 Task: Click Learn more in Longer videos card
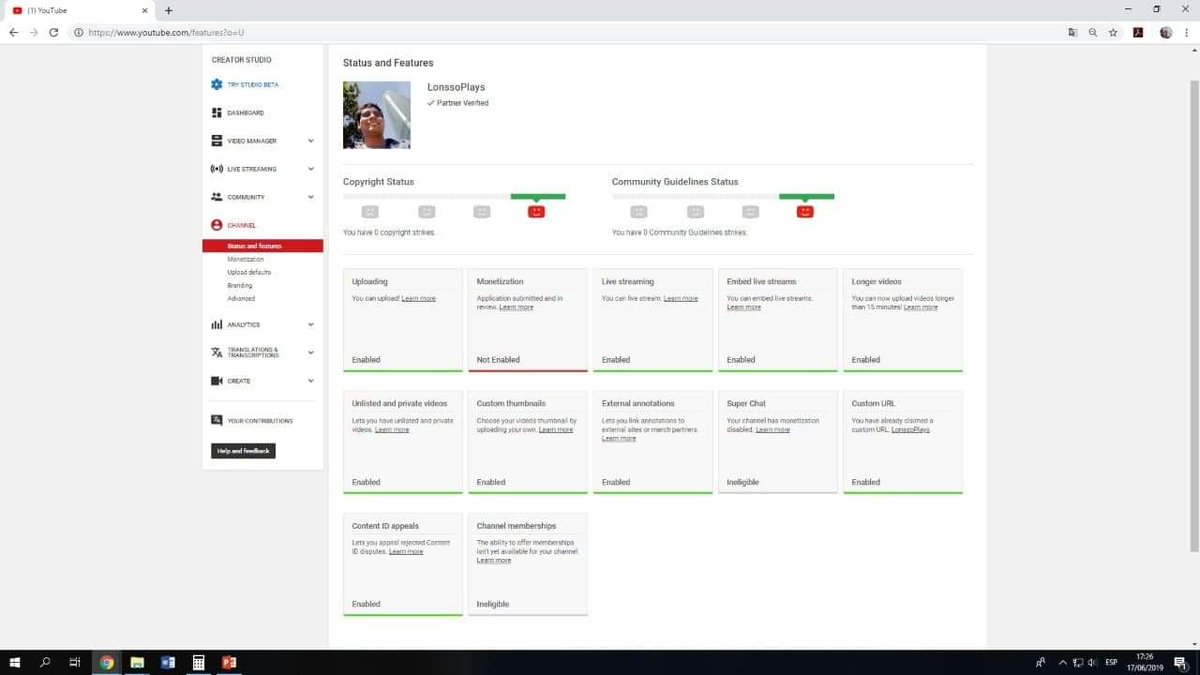click(921, 307)
